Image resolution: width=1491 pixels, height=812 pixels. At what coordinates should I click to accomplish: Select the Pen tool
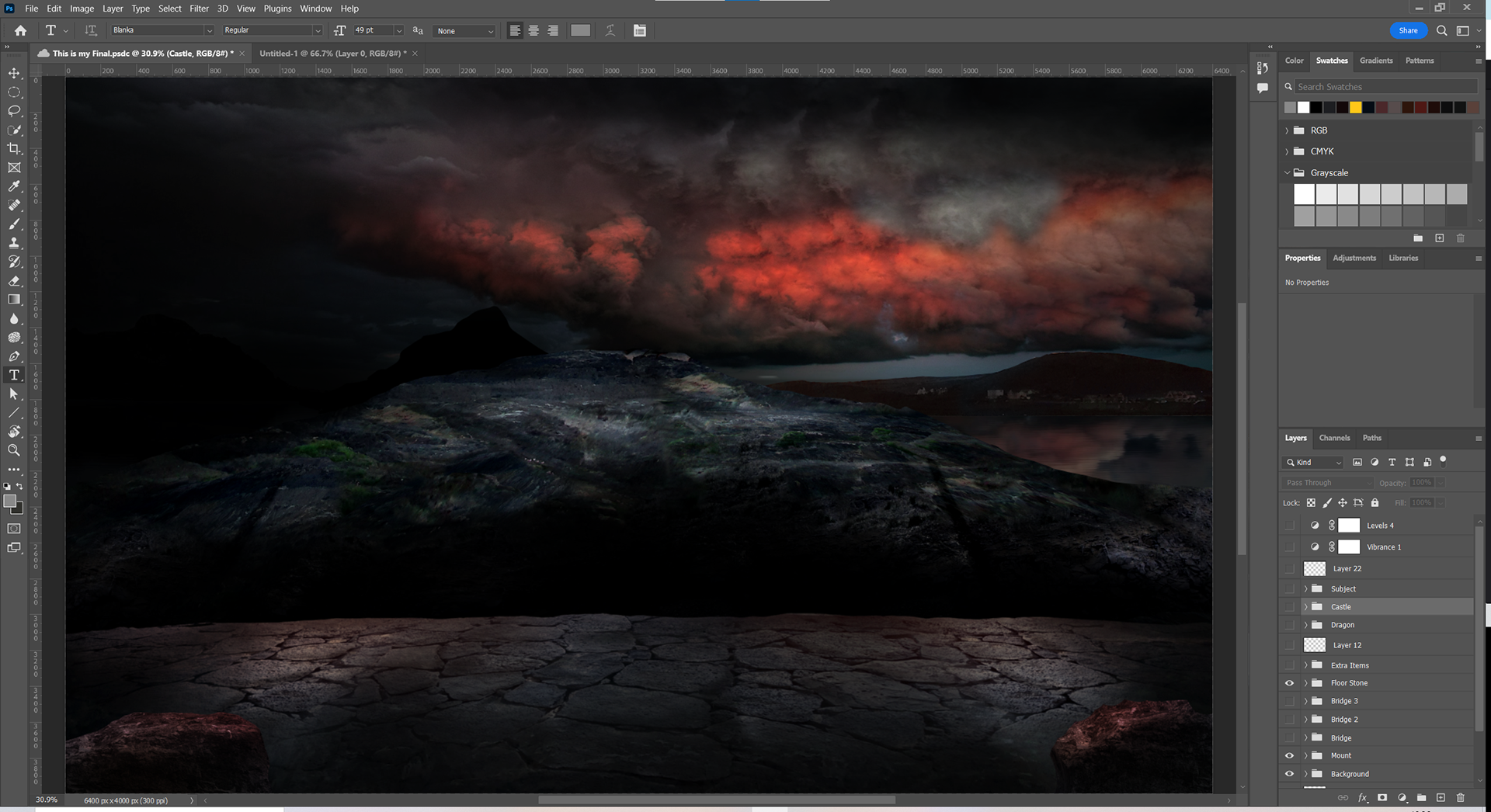click(x=14, y=356)
